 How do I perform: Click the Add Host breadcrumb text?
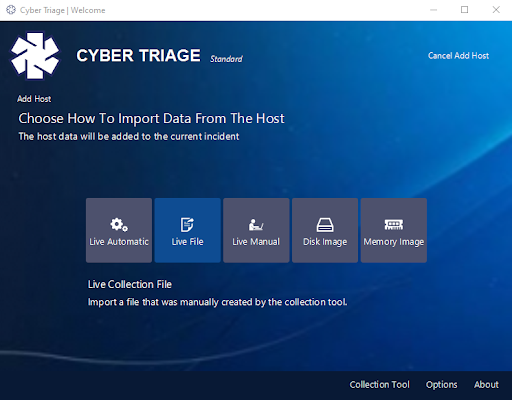[x=34, y=99]
